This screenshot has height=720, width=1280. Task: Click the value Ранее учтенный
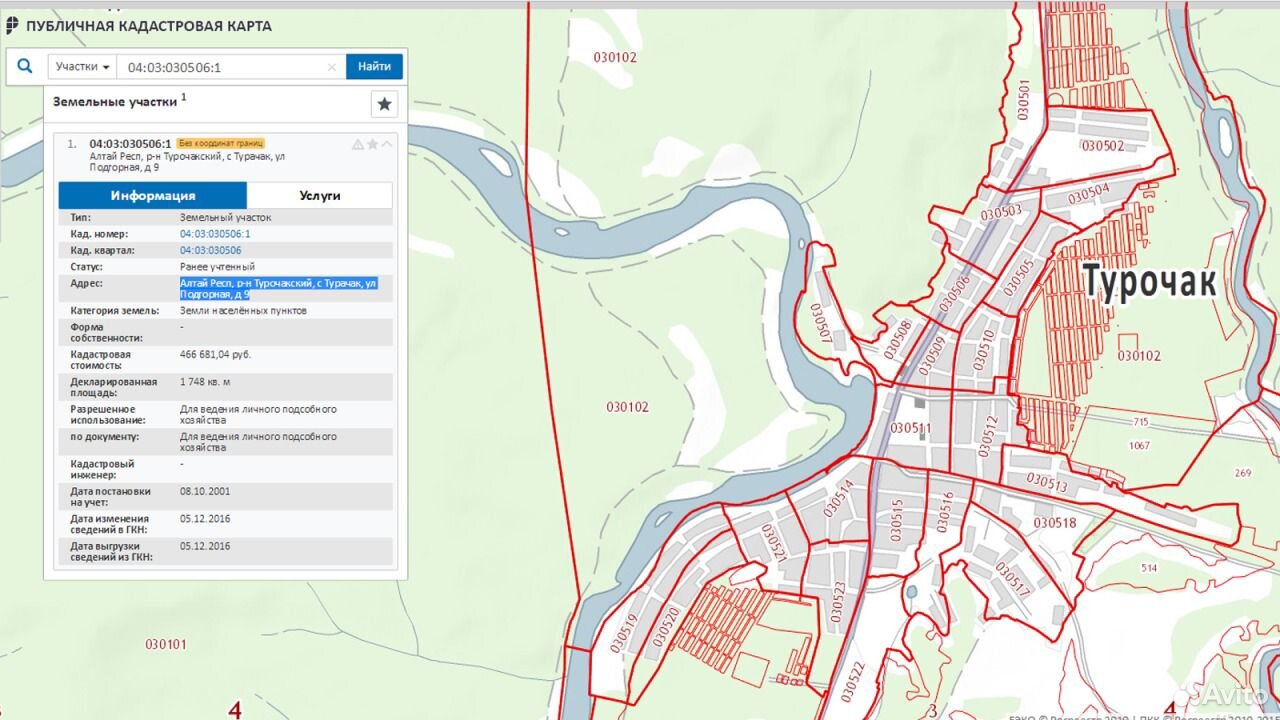217,267
